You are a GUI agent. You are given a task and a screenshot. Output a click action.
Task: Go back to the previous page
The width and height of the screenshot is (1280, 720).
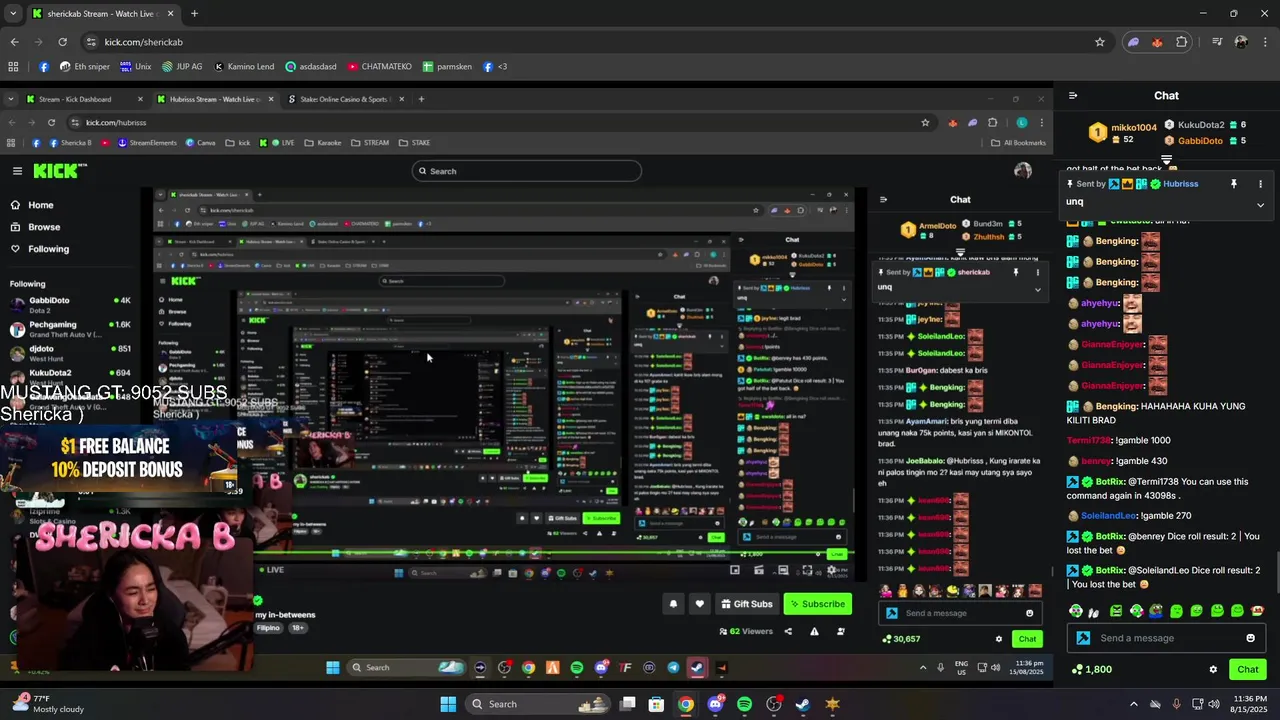(14, 42)
